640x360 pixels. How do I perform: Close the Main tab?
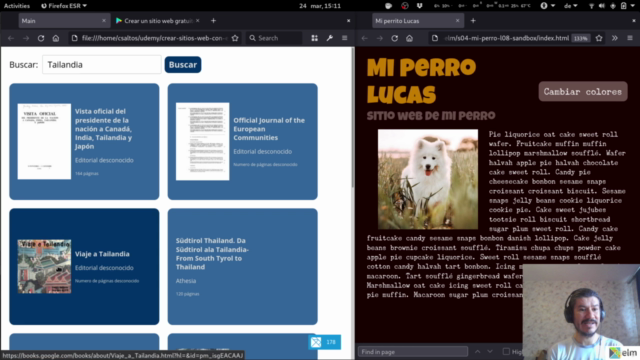(x=104, y=20)
